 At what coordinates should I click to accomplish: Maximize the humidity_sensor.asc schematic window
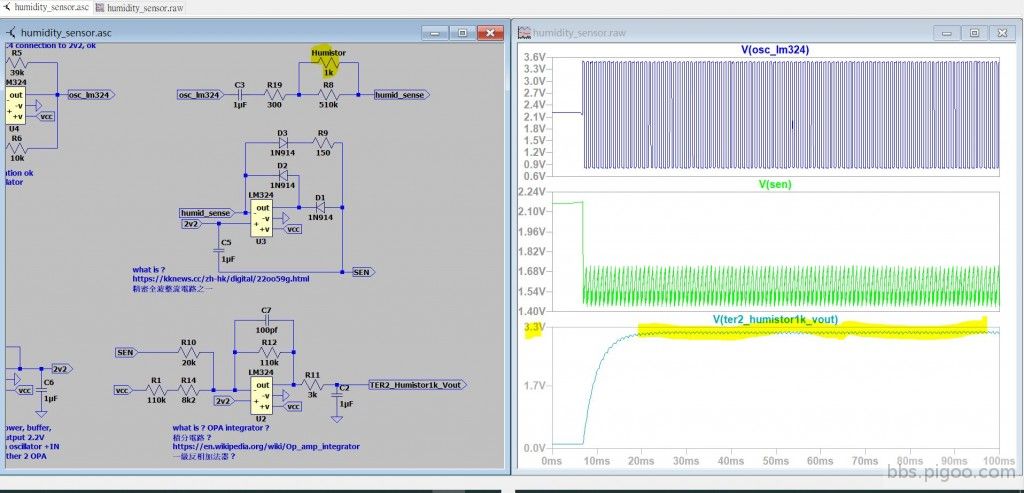[462, 33]
